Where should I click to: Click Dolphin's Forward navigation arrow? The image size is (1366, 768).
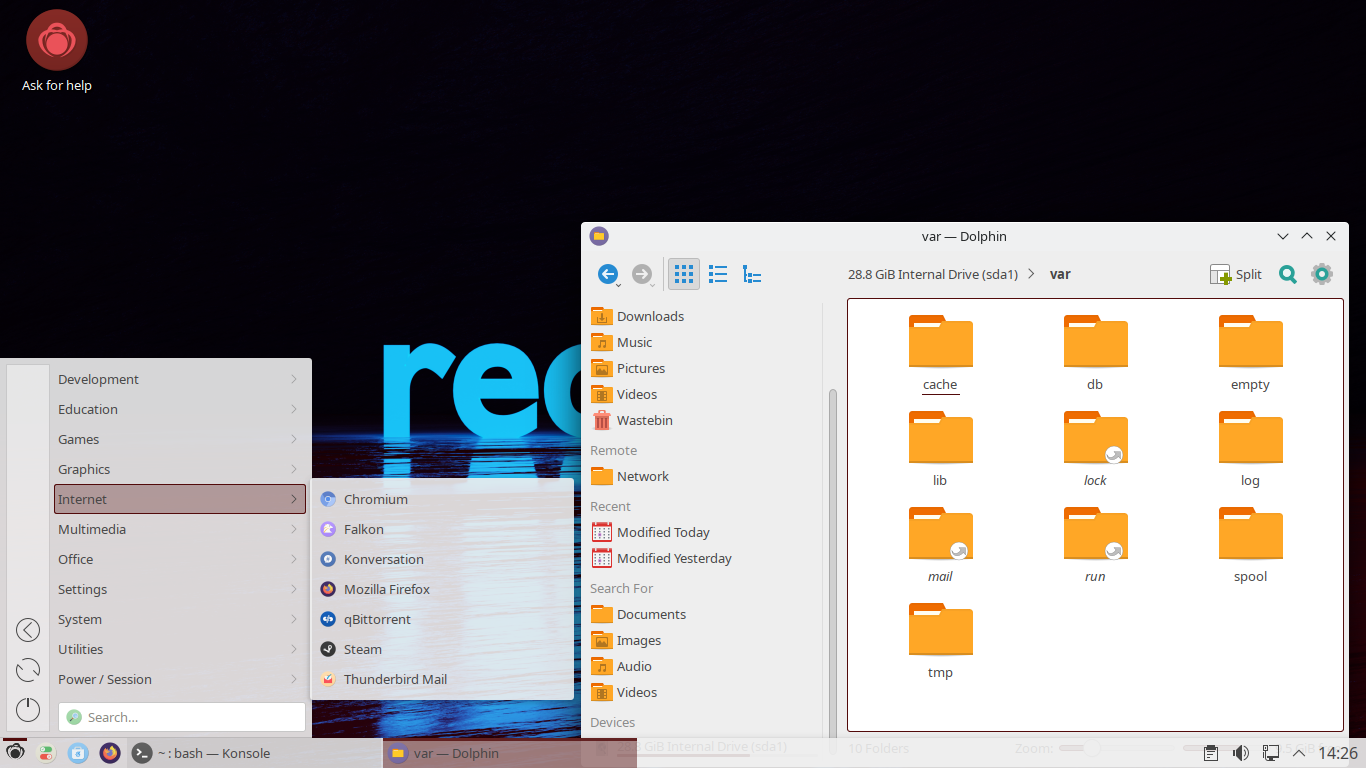642,274
